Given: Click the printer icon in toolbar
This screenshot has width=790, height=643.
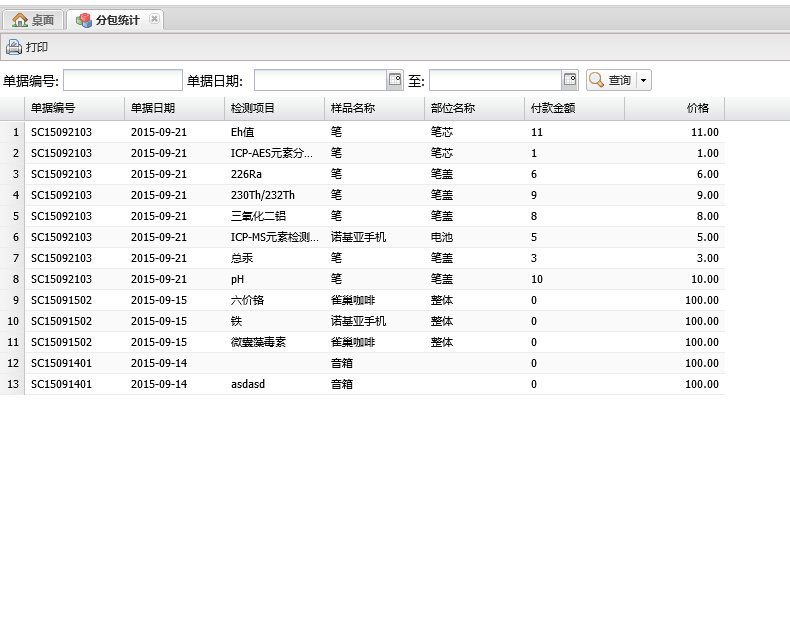Looking at the screenshot, I should pos(13,47).
